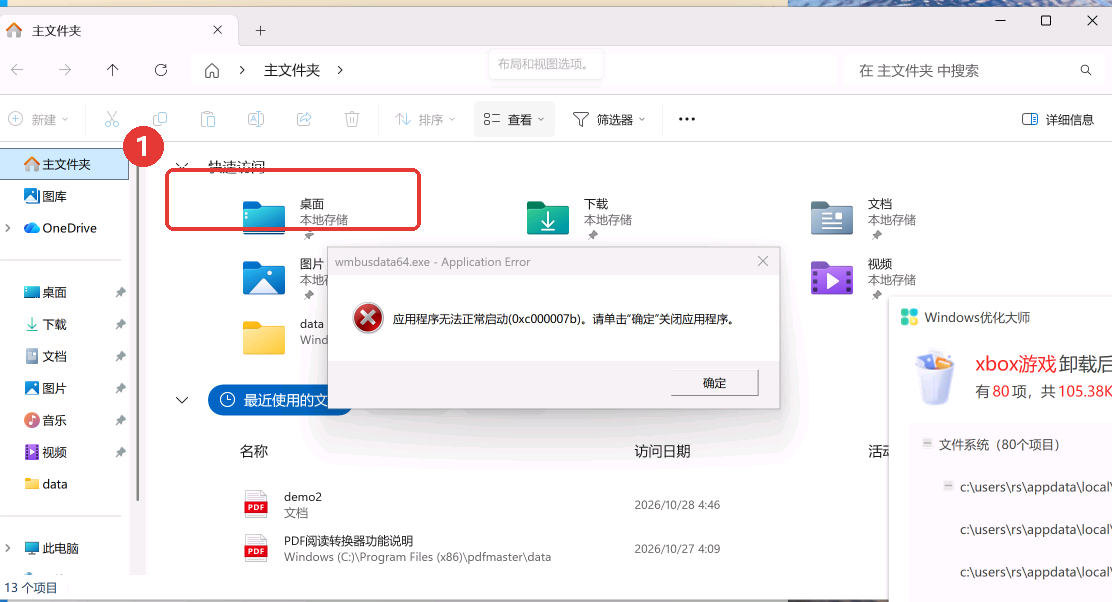
Task: Click the 名称 column header
Action: point(254,451)
